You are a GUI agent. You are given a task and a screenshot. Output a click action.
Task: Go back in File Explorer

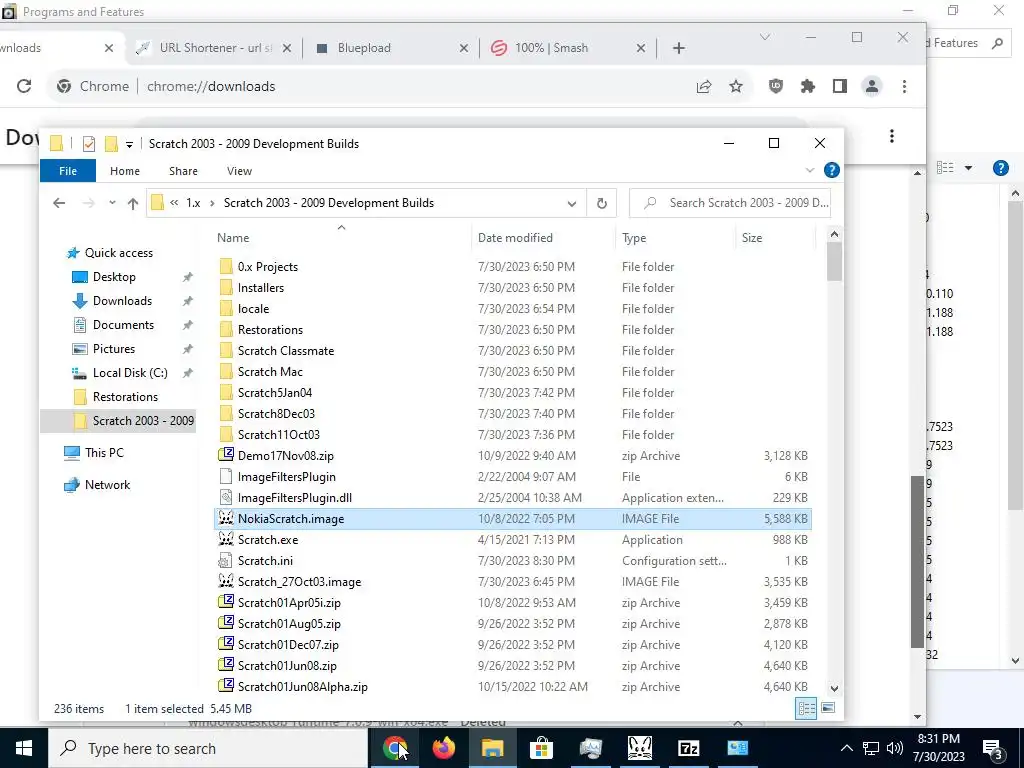(x=59, y=203)
